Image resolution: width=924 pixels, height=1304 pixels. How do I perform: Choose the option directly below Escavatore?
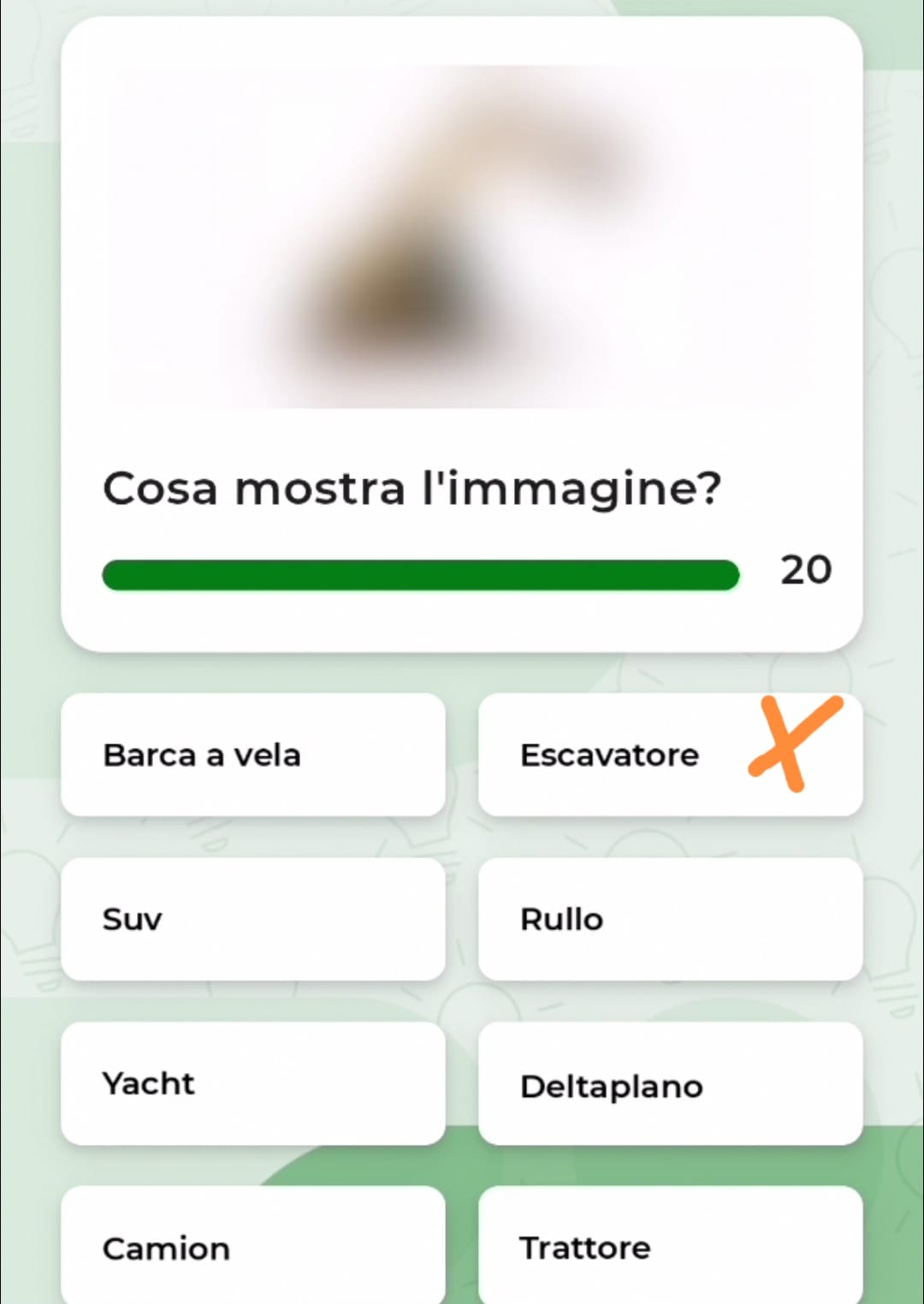pos(670,919)
